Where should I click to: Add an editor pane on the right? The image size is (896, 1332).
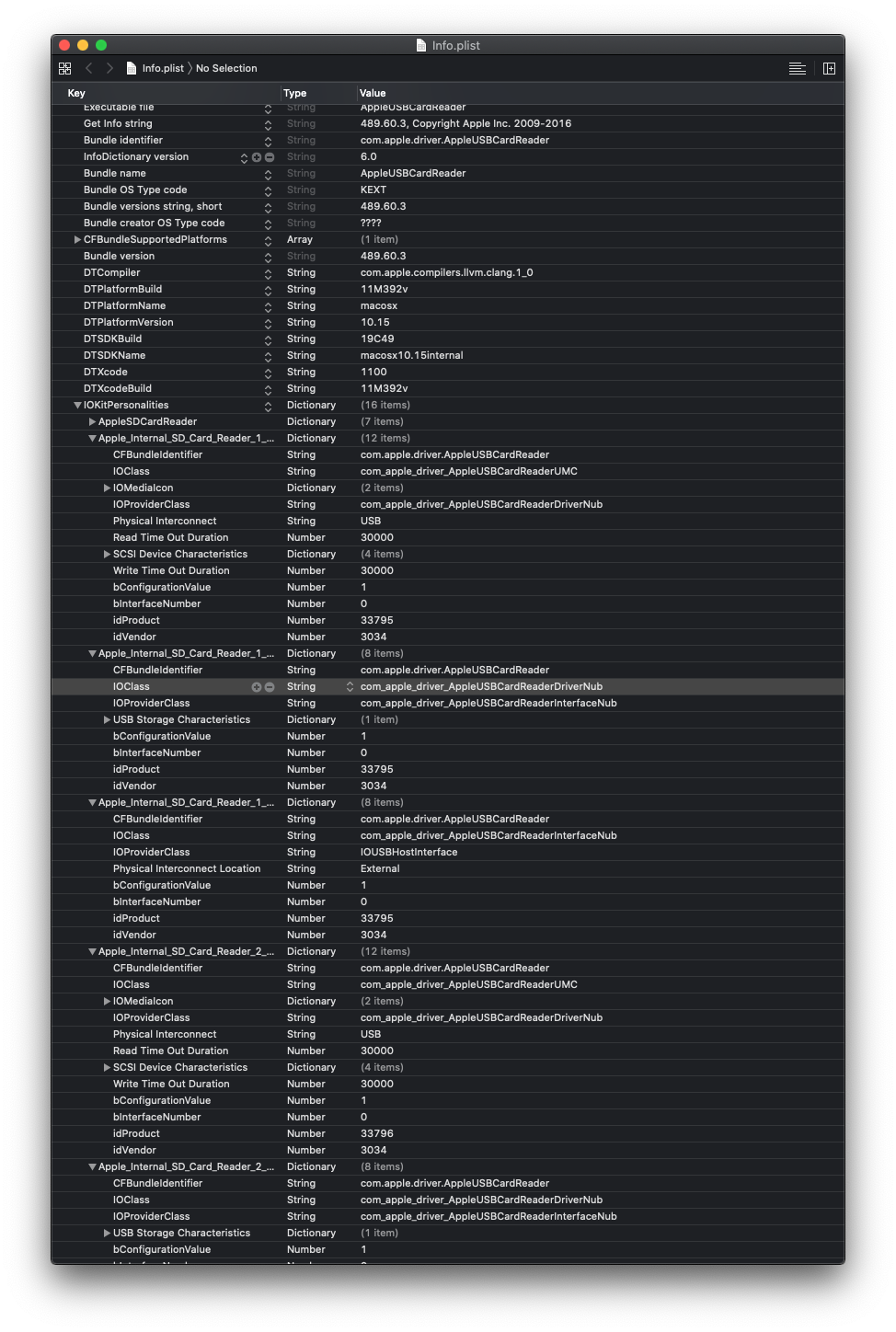coord(829,68)
